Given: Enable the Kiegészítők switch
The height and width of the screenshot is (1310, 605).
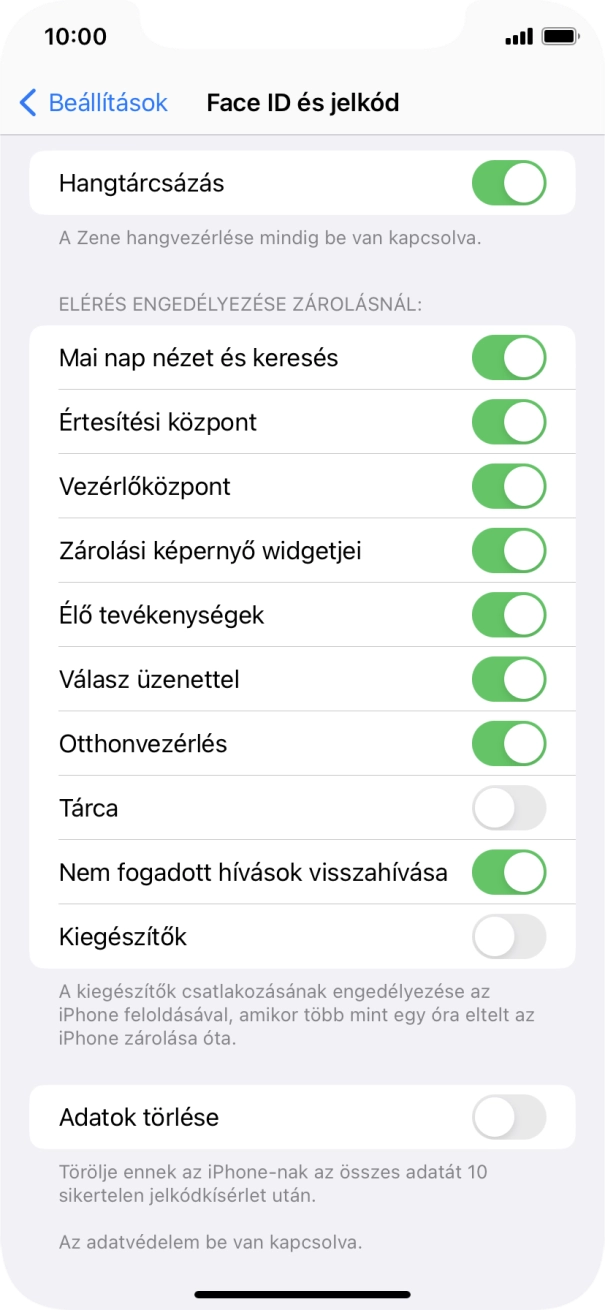Looking at the screenshot, I should point(508,937).
